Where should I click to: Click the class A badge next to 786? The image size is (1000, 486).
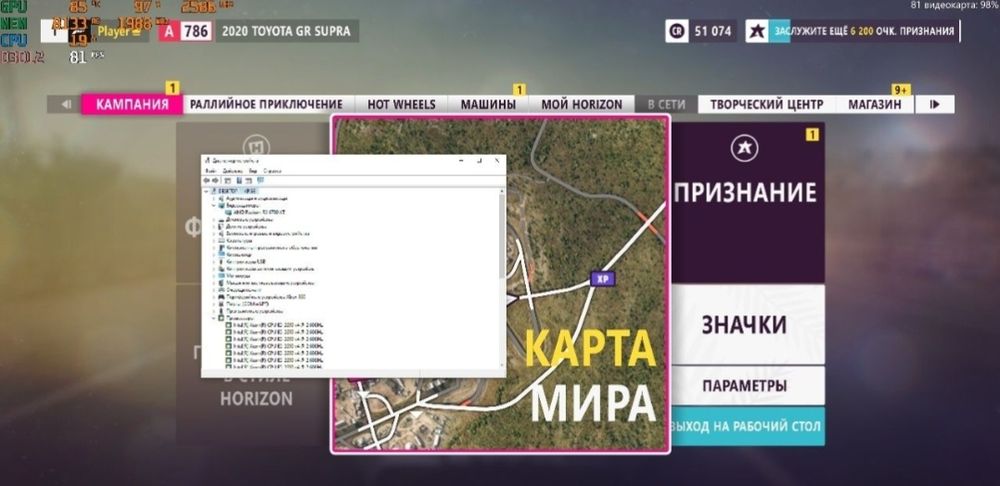pyautogui.click(x=168, y=31)
